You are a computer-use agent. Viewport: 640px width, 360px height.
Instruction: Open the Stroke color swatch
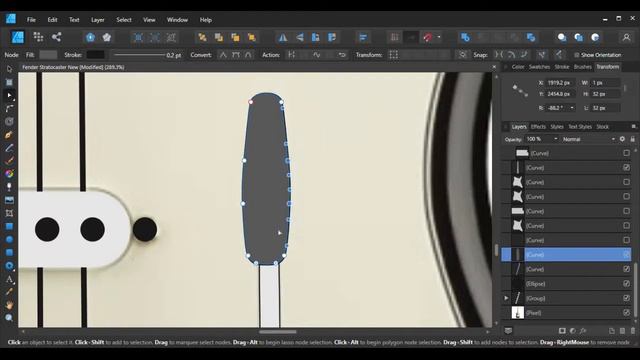click(x=95, y=55)
